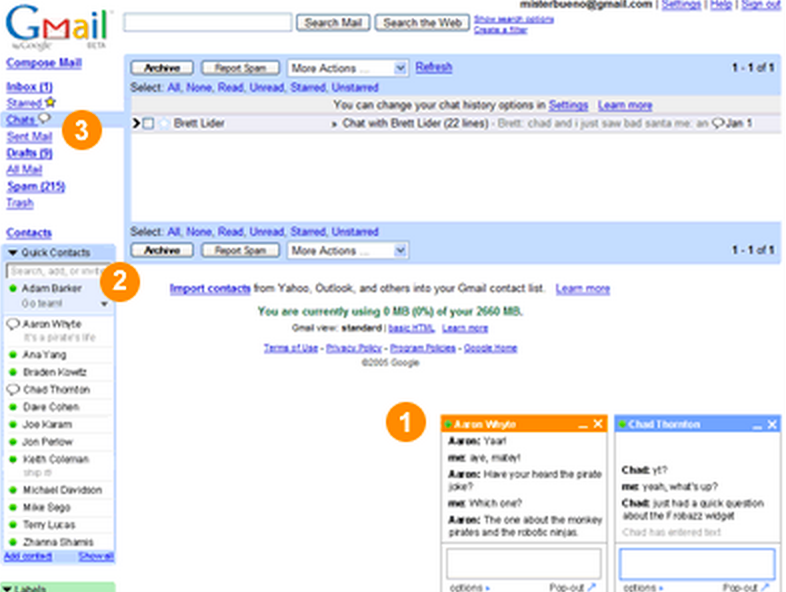Click Michael Davidson in Quick Contacts

click(63, 490)
